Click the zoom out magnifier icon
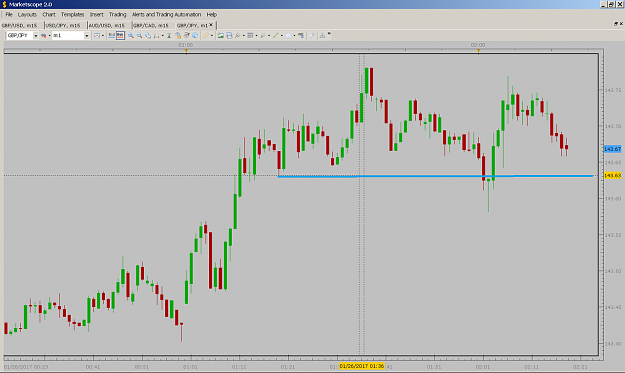The width and height of the screenshot is (625, 373). [140, 35]
